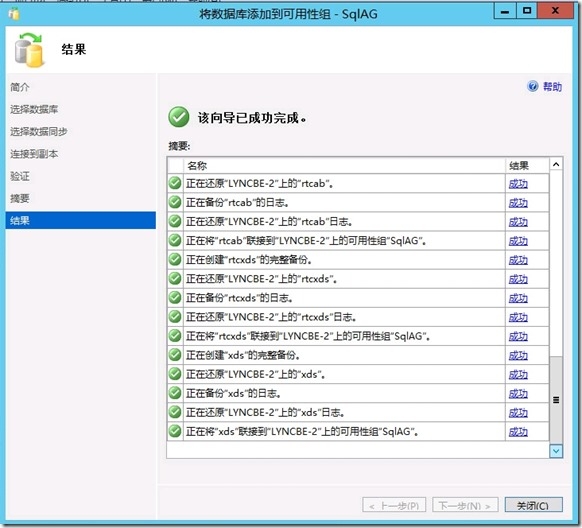Open 成功 link for 正在还原 rtcab 日志
This screenshot has height=528, width=582.
point(518,222)
